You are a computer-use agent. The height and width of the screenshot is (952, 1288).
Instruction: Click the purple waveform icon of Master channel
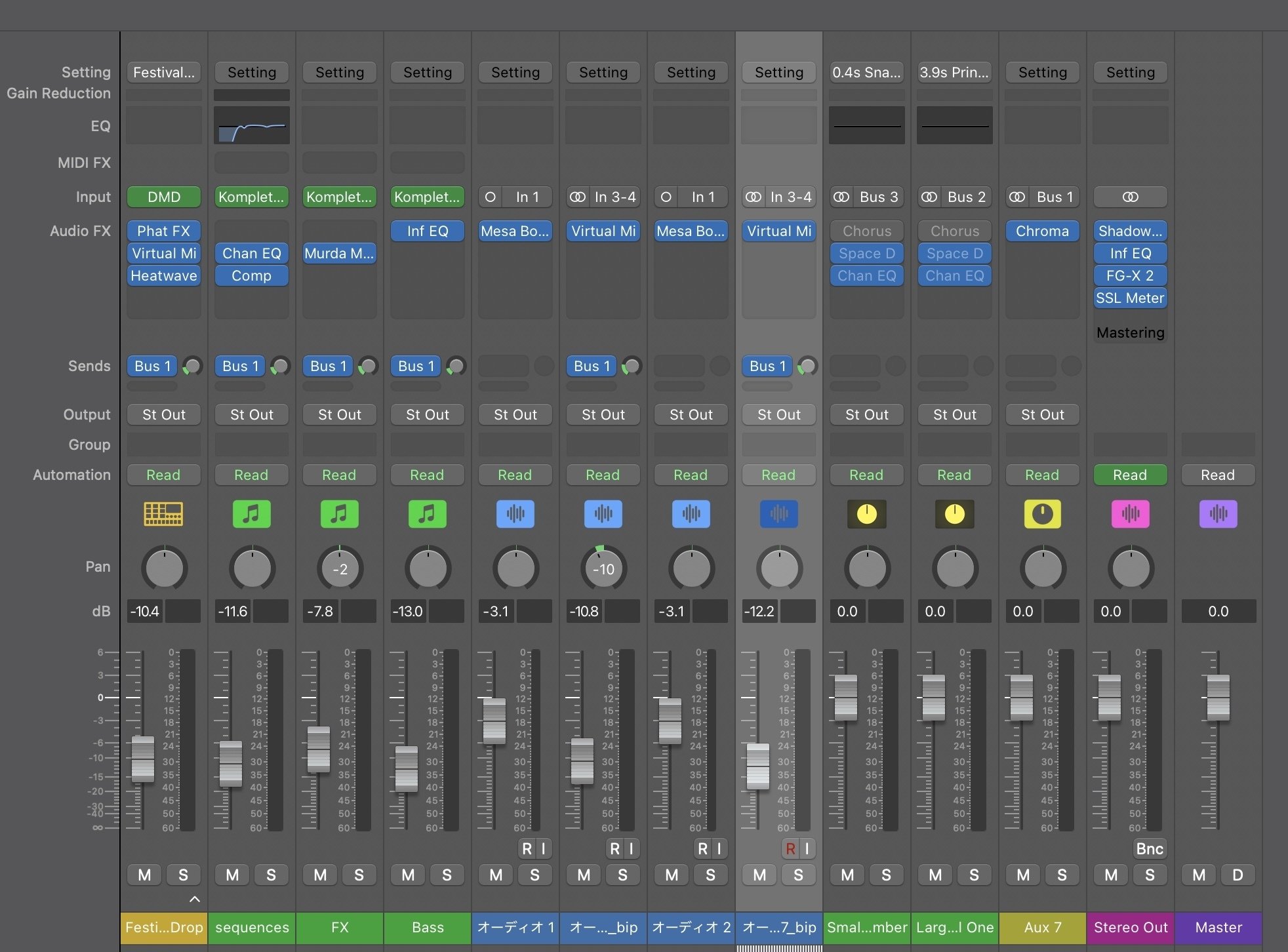(x=1218, y=514)
